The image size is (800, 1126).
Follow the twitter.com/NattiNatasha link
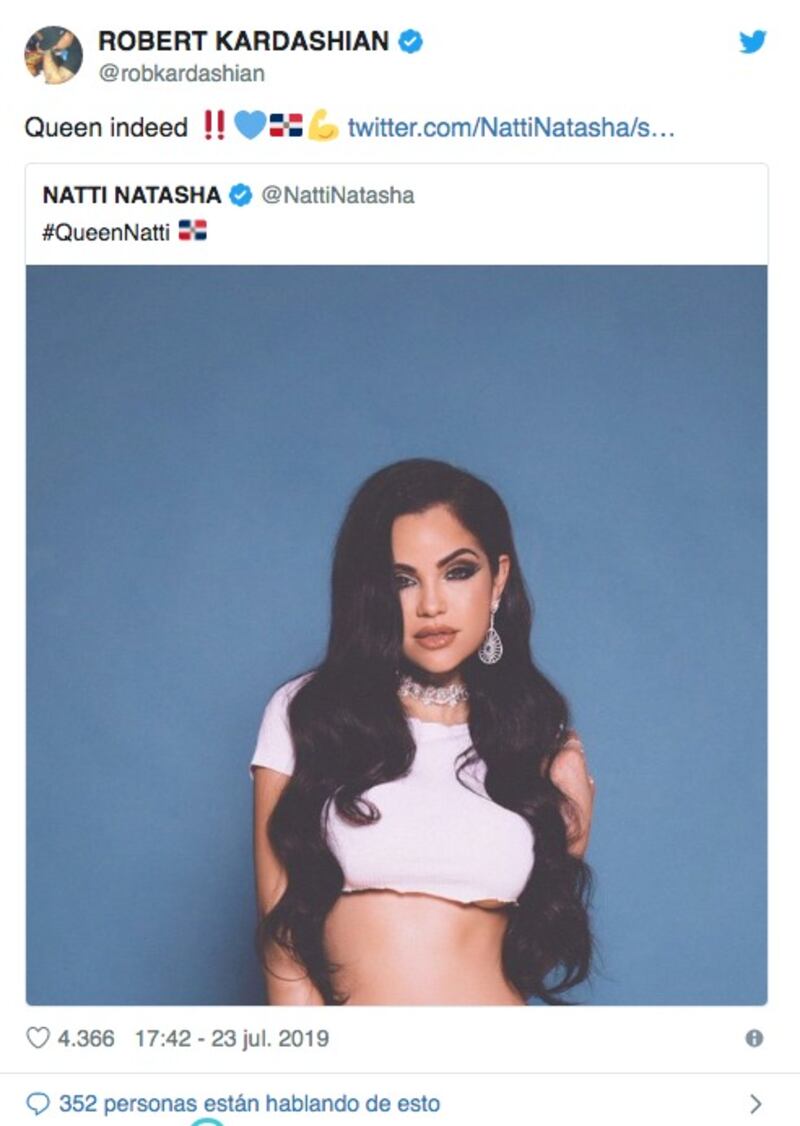click(511, 127)
